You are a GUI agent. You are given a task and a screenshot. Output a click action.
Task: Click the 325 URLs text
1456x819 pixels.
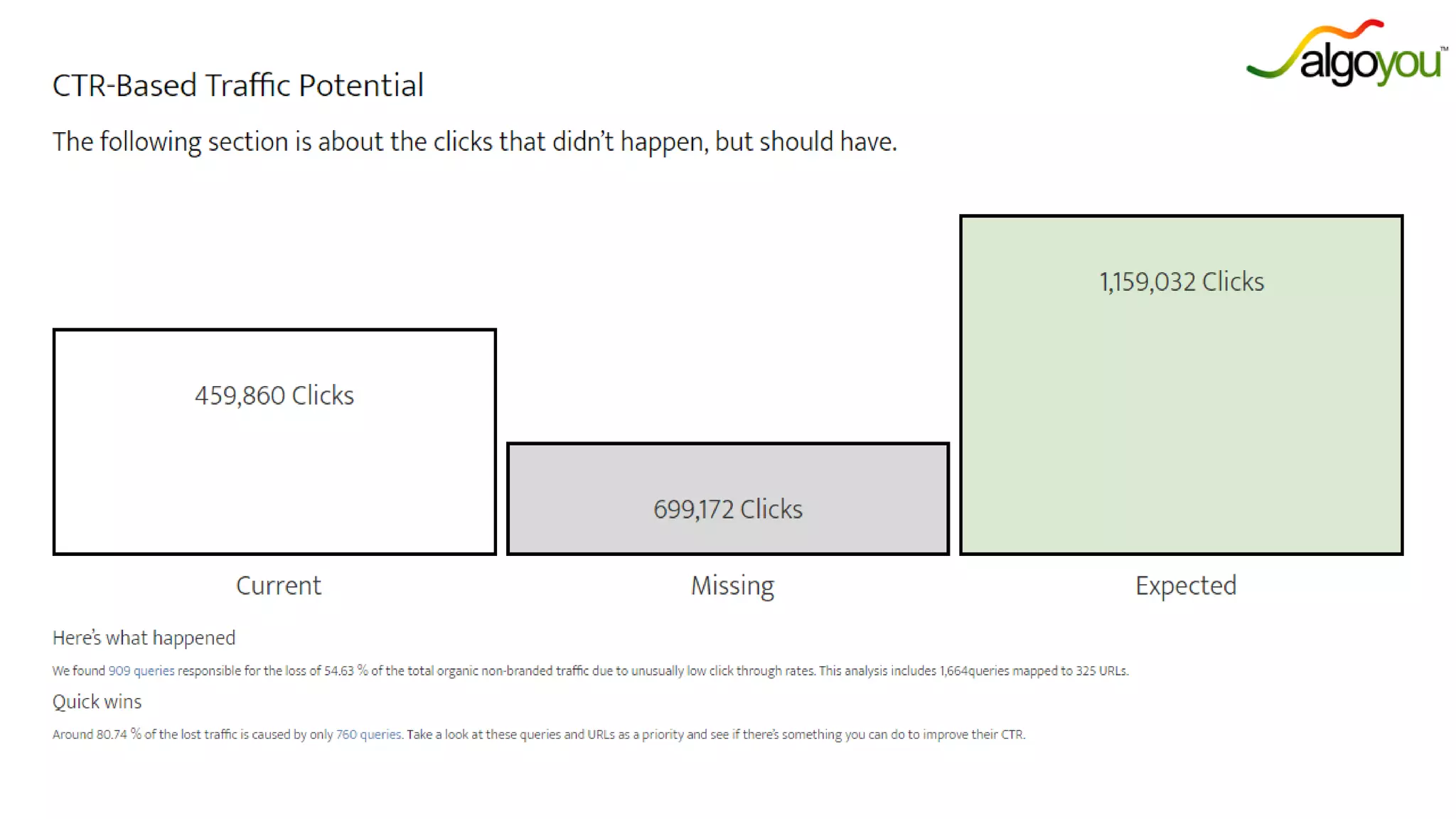(x=1101, y=670)
